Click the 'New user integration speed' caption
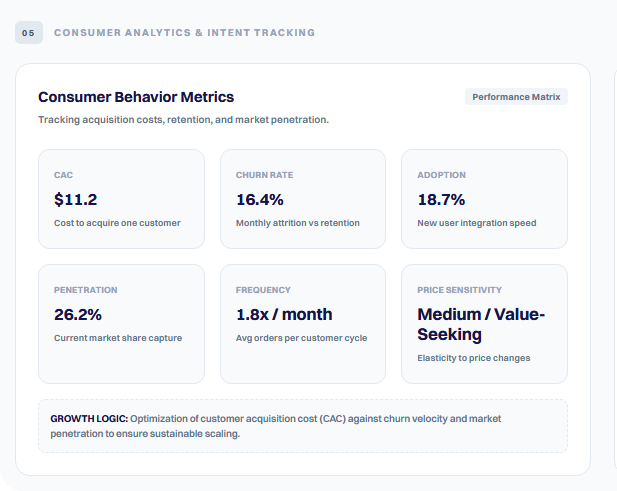 point(477,223)
